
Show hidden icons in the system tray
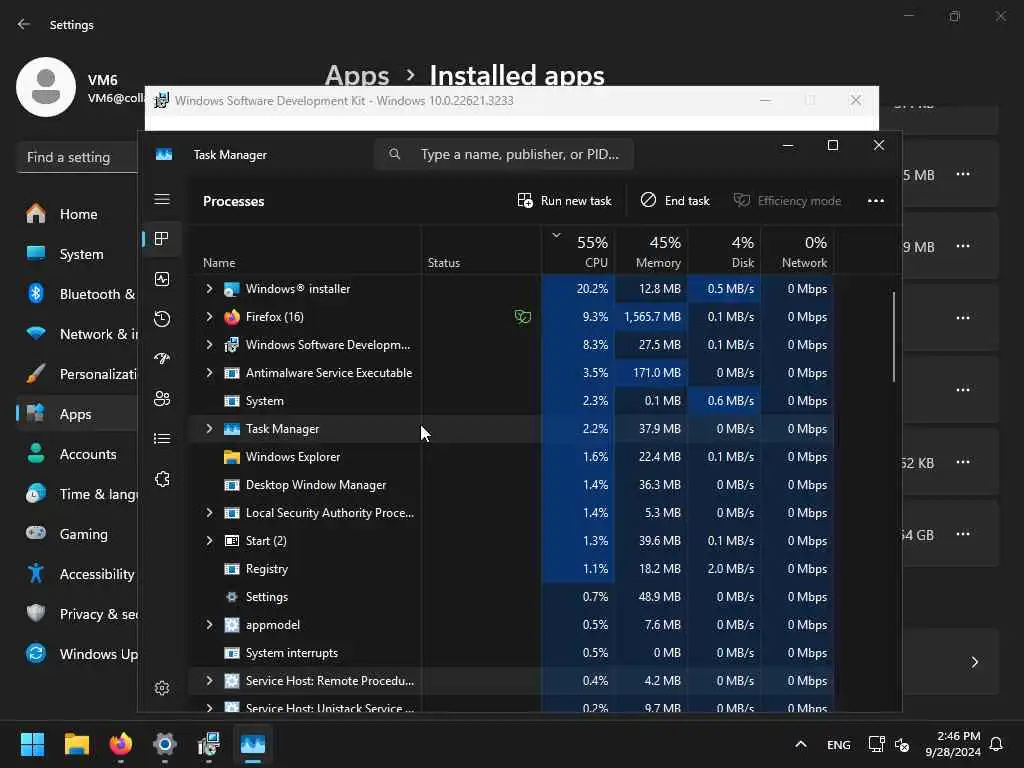(801, 744)
